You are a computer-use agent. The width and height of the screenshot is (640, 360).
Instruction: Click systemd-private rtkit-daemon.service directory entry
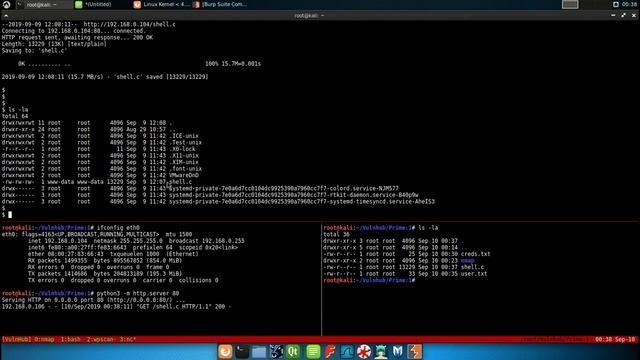pyautogui.click(x=294, y=195)
